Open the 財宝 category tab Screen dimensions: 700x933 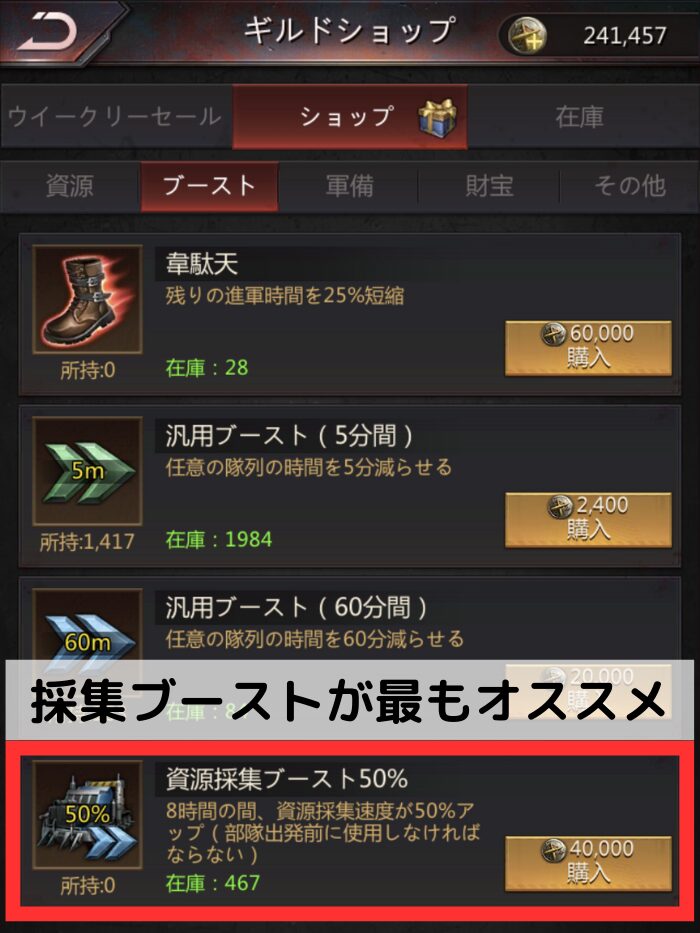489,186
